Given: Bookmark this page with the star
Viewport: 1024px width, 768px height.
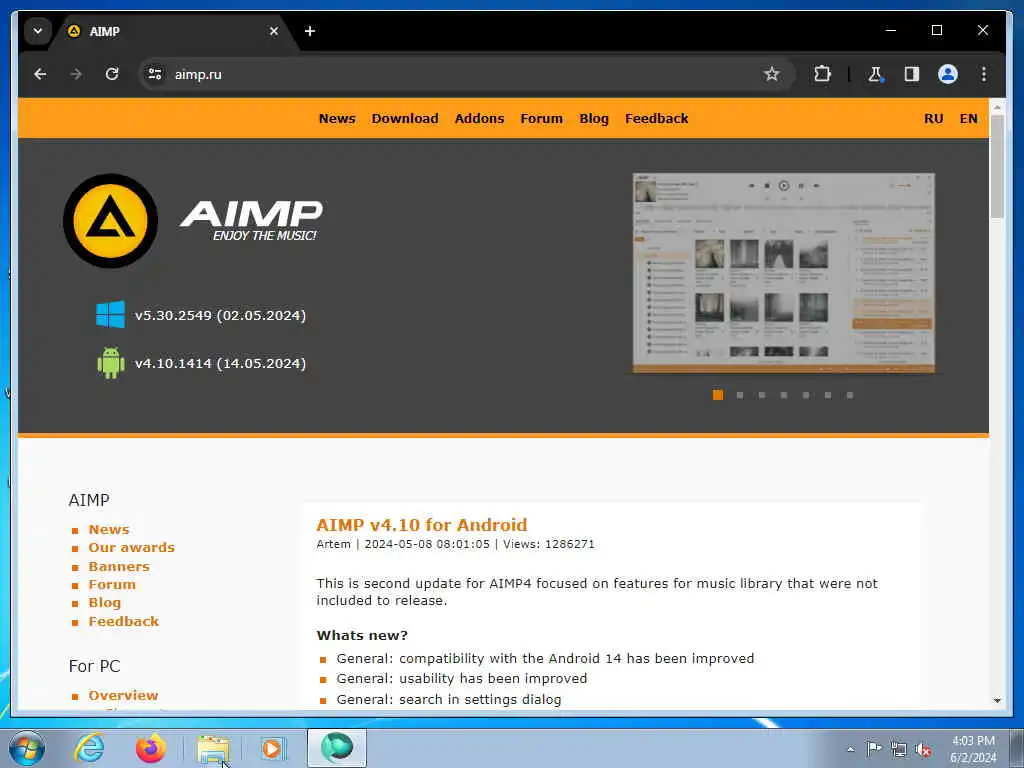Looking at the screenshot, I should point(771,74).
